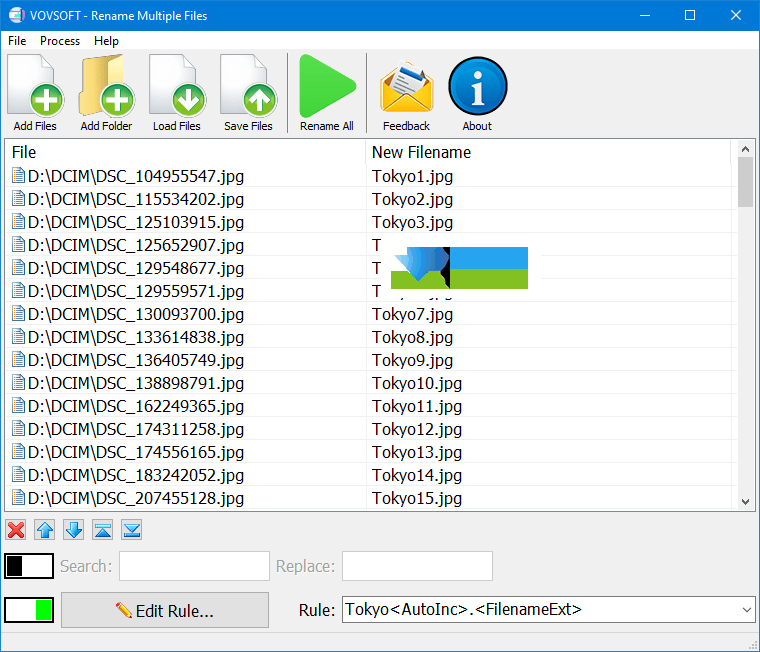The height and width of the screenshot is (652, 760).
Task: Open the File menu
Action: [17, 41]
